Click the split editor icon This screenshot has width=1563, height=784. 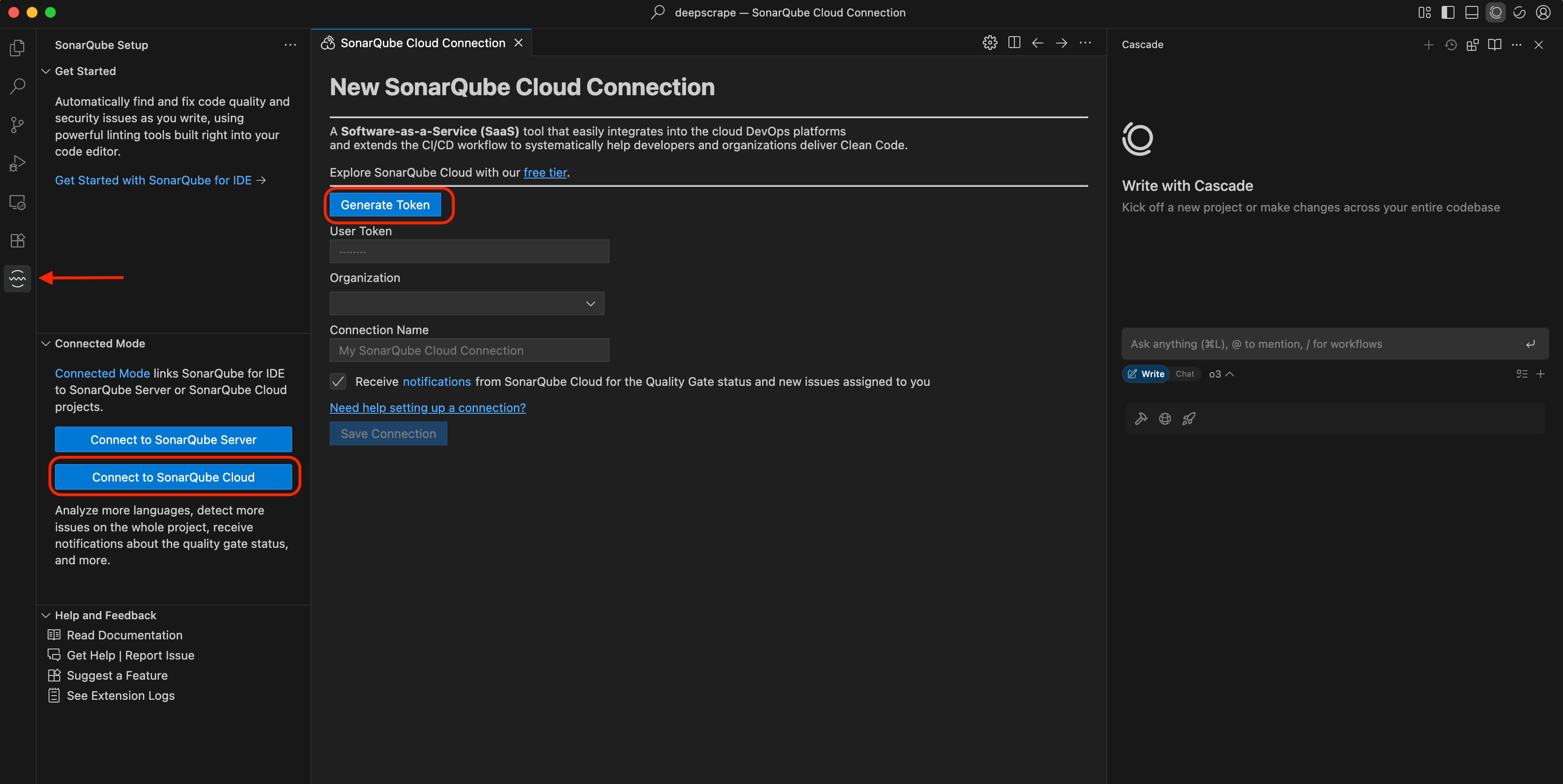(1014, 43)
